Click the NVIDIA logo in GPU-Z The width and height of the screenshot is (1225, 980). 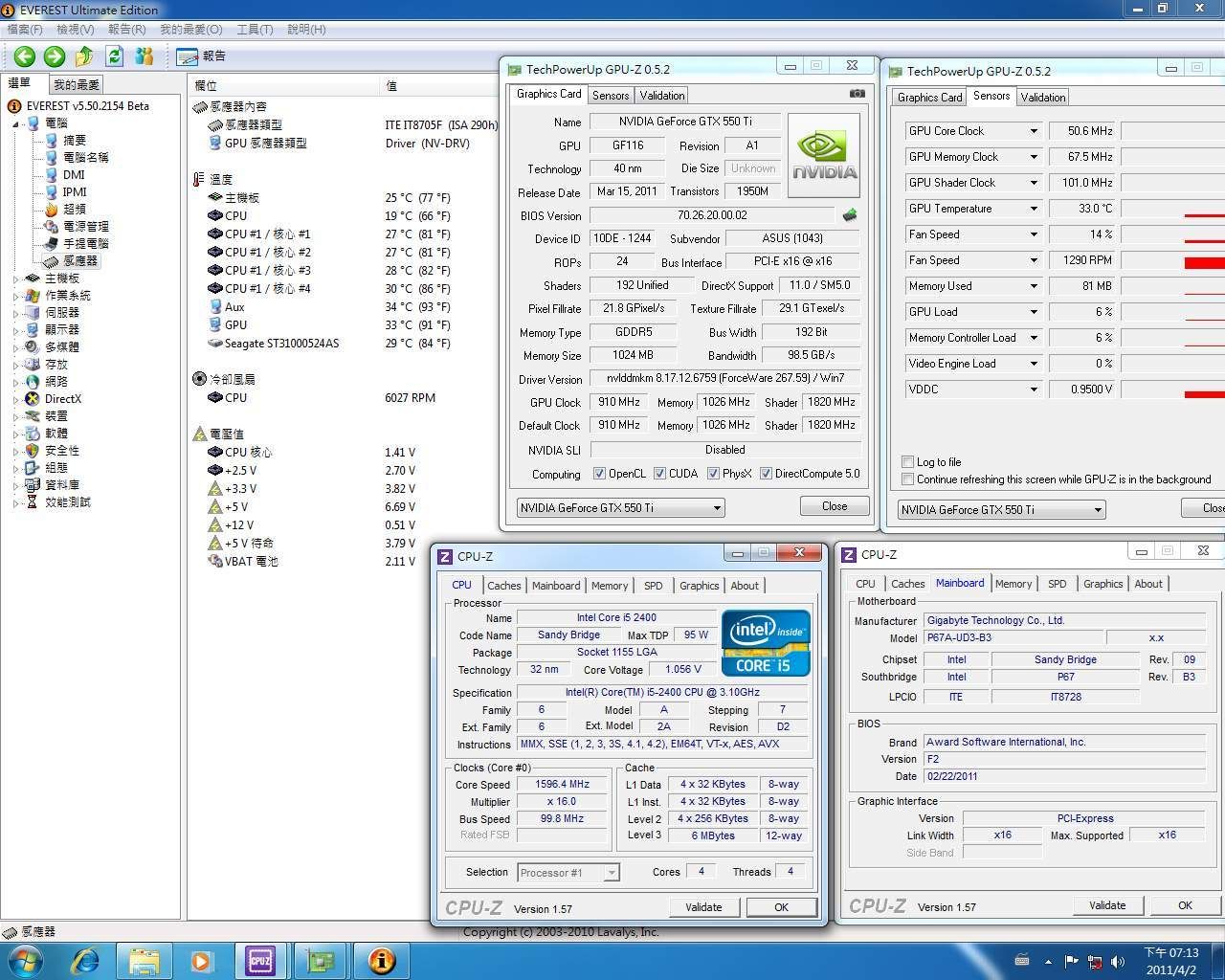click(823, 155)
